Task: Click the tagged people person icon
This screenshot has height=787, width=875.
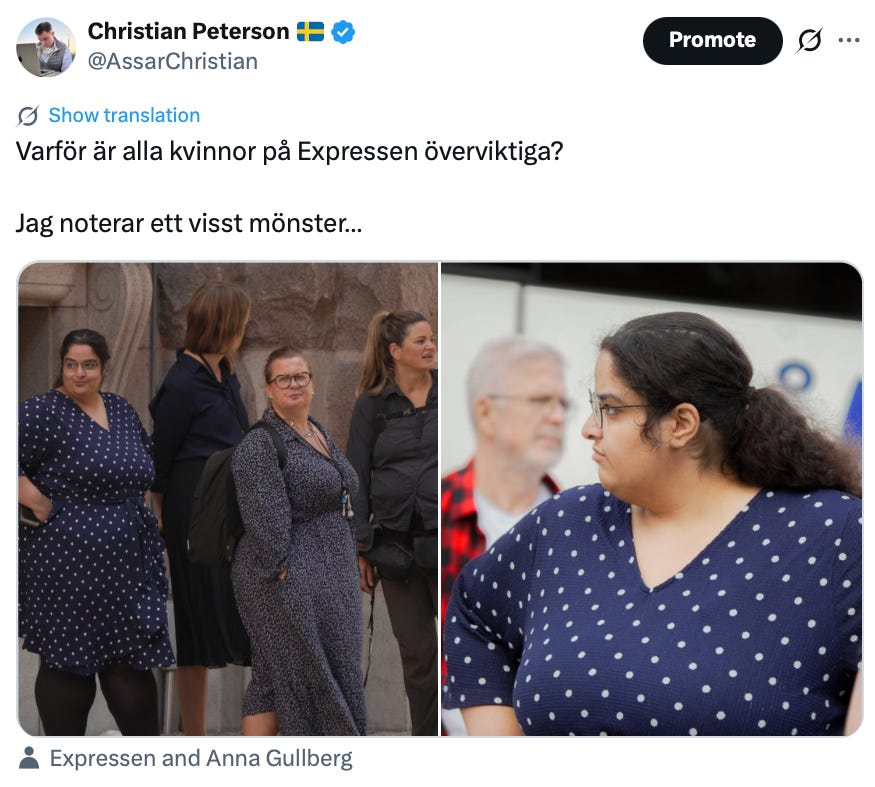Action: tap(29, 758)
